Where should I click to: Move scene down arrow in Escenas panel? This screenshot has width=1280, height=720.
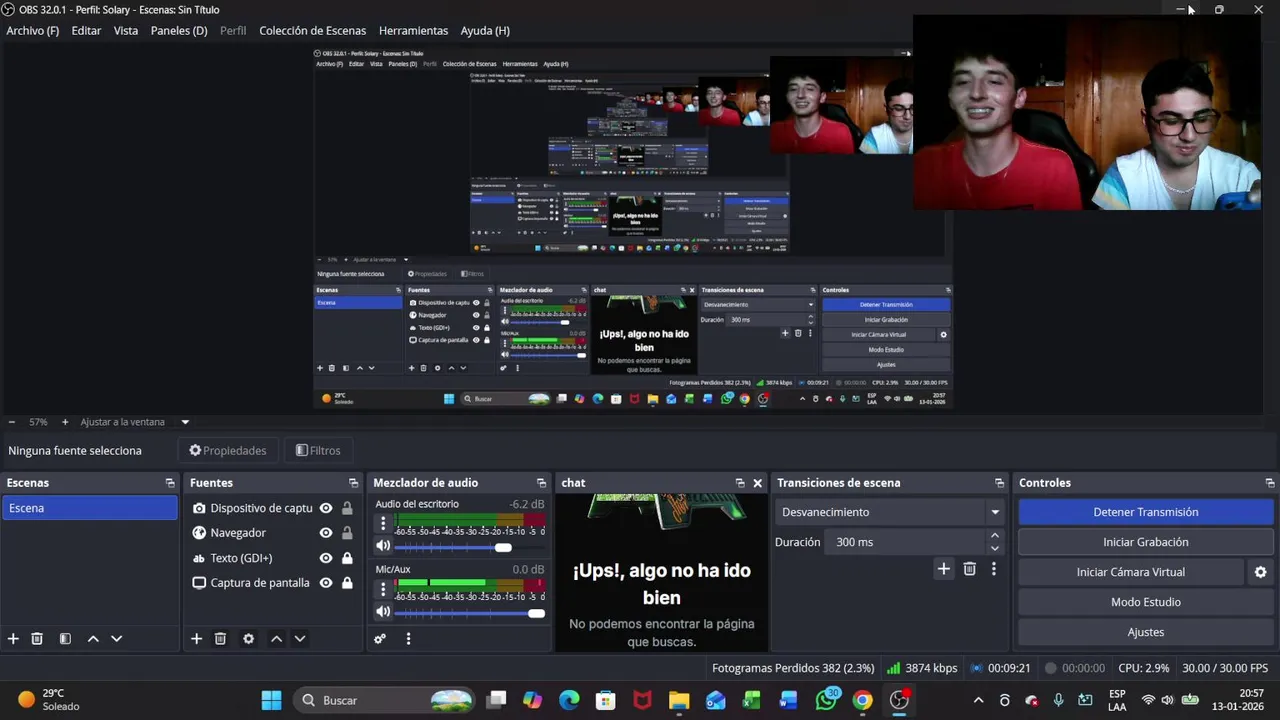tap(116, 639)
